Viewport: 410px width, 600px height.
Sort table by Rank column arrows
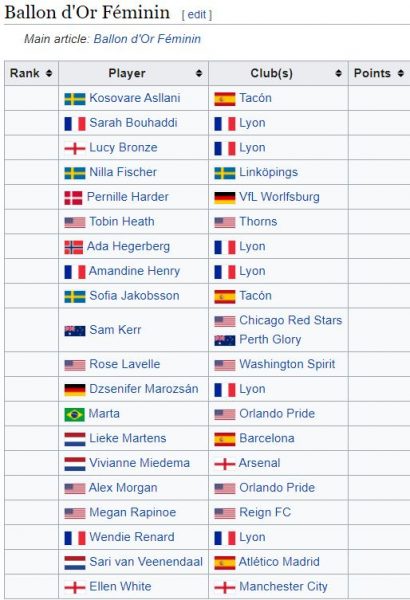pos(49,73)
